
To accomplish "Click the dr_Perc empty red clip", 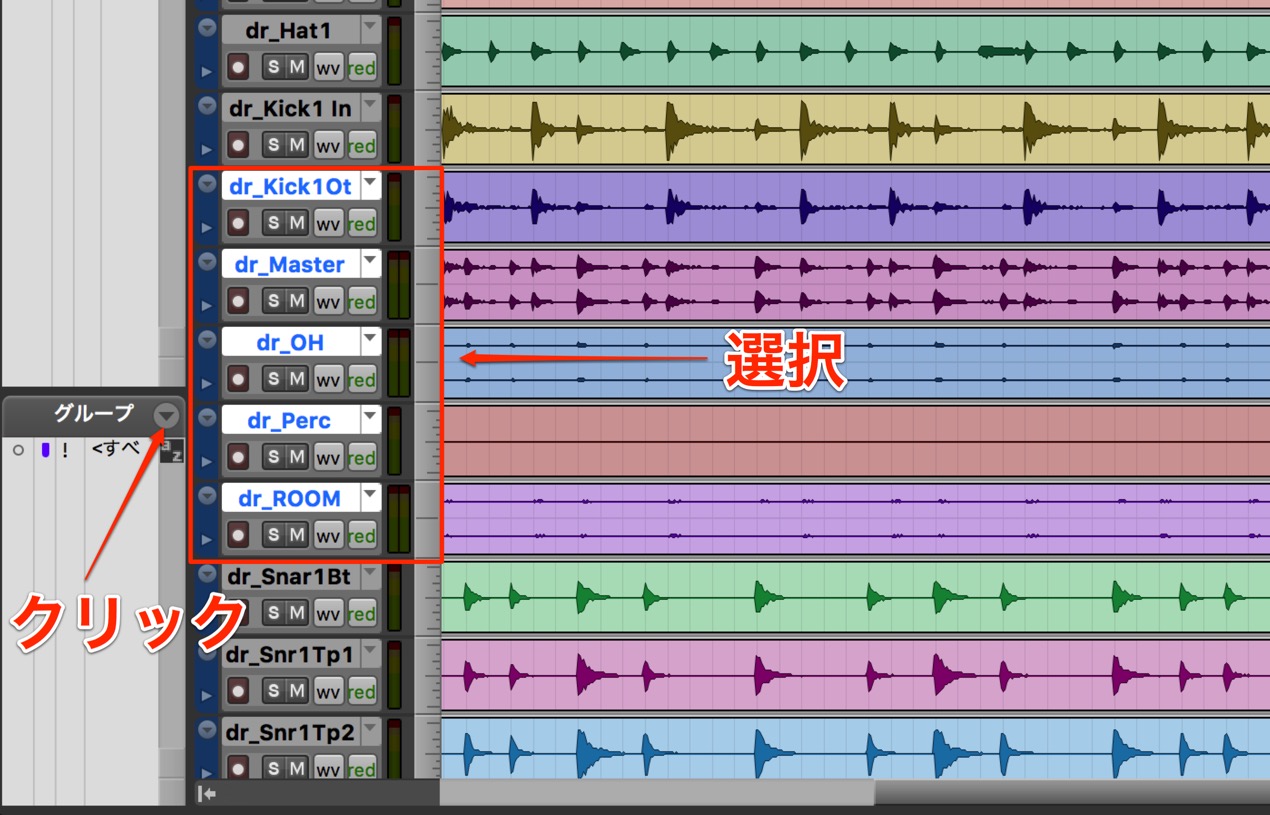I will click(x=855, y=441).
